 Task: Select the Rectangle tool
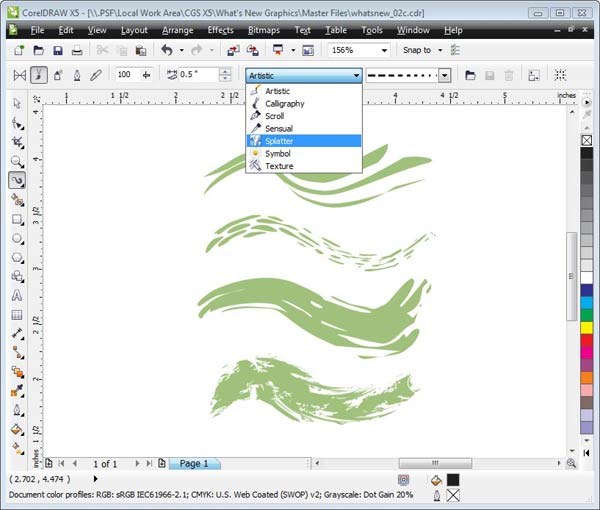[17, 219]
